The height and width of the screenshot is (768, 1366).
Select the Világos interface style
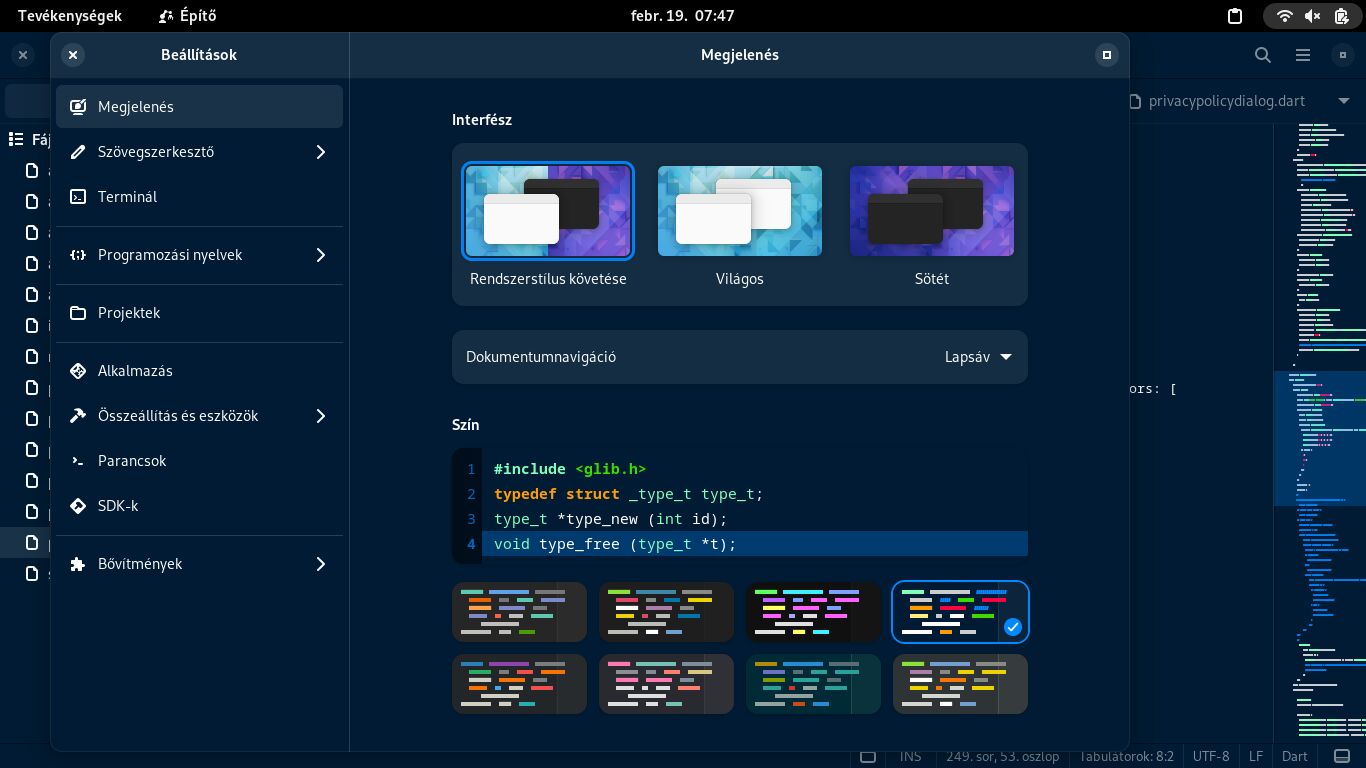coord(740,211)
